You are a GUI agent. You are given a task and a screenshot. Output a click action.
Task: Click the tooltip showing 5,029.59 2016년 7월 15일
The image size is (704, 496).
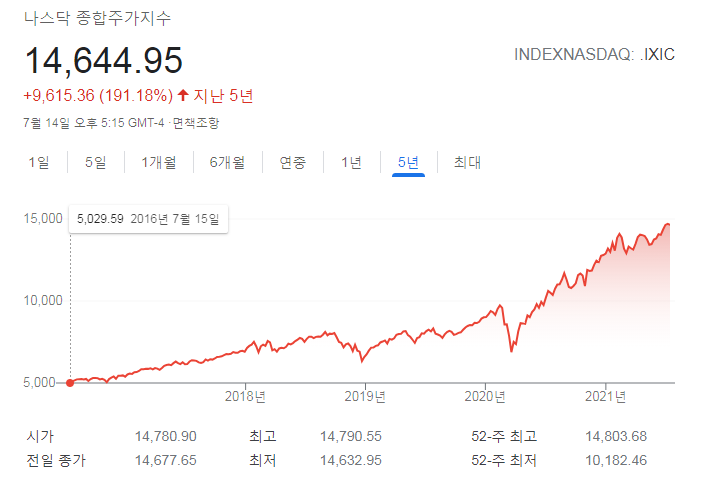148,219
